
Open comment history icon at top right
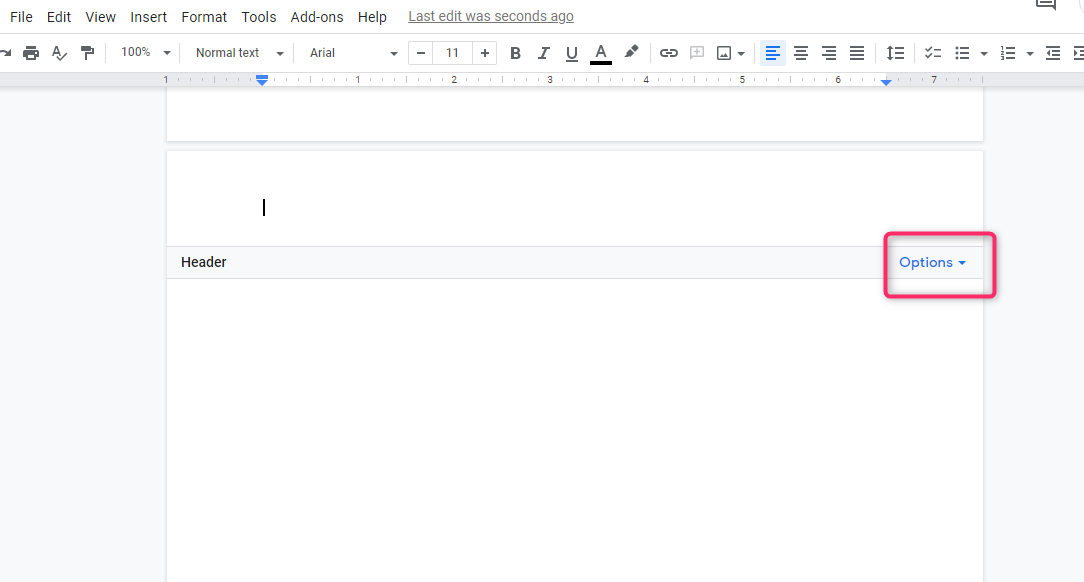pos(1045,4)
